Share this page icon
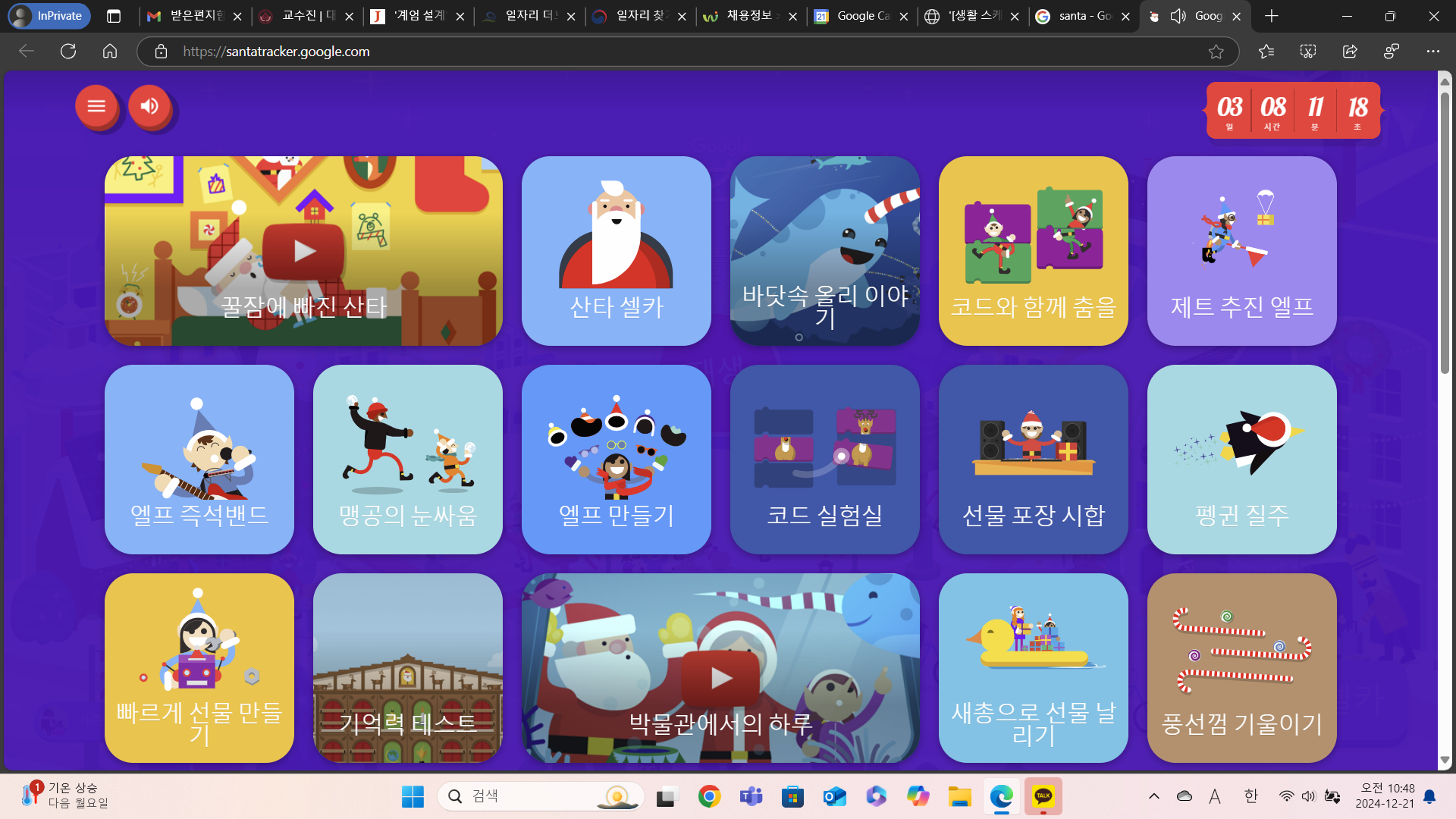 click(x=1350, y=52)
